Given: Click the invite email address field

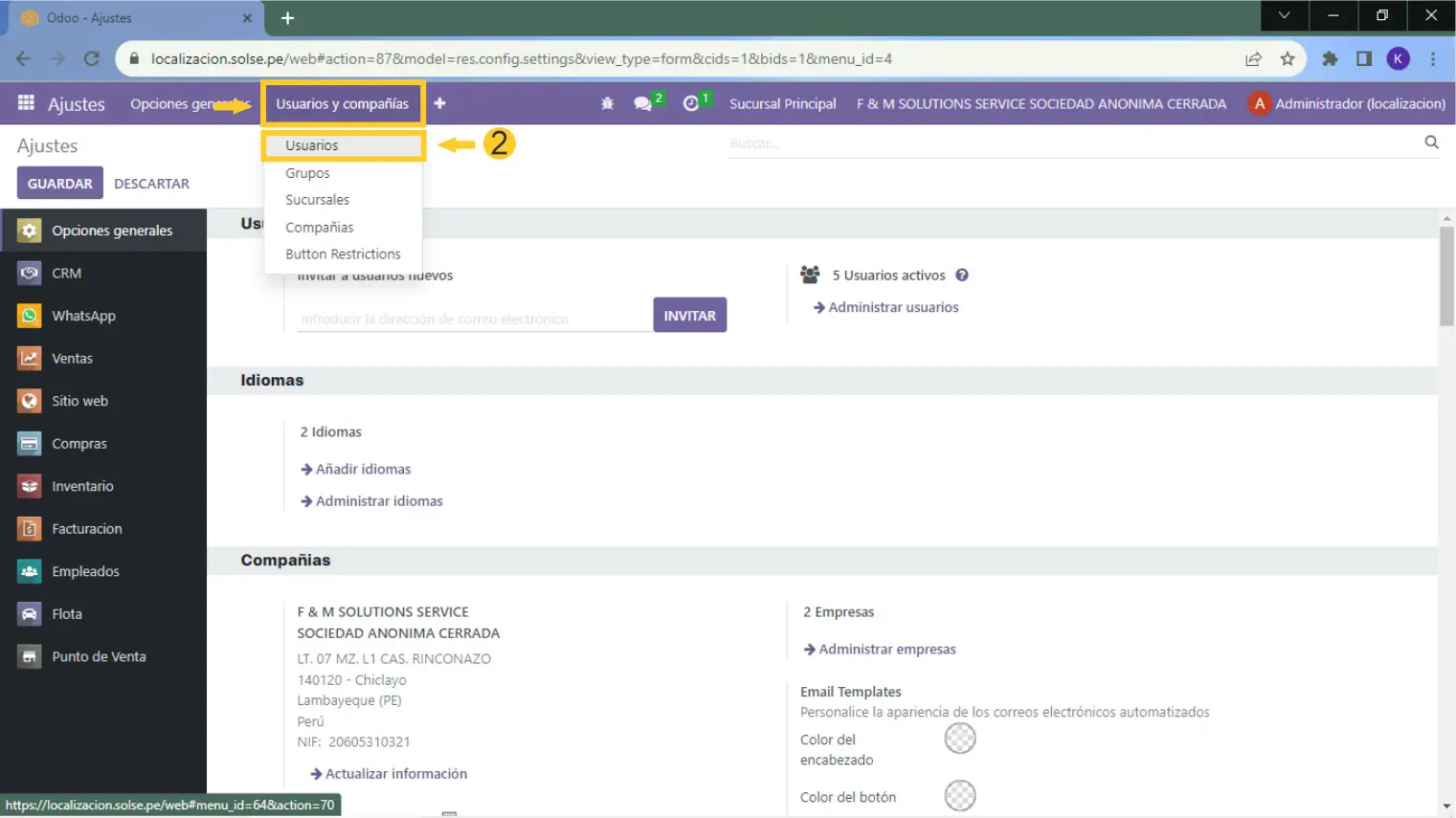Looking at the screenshot, I should [x=474, y=319].
